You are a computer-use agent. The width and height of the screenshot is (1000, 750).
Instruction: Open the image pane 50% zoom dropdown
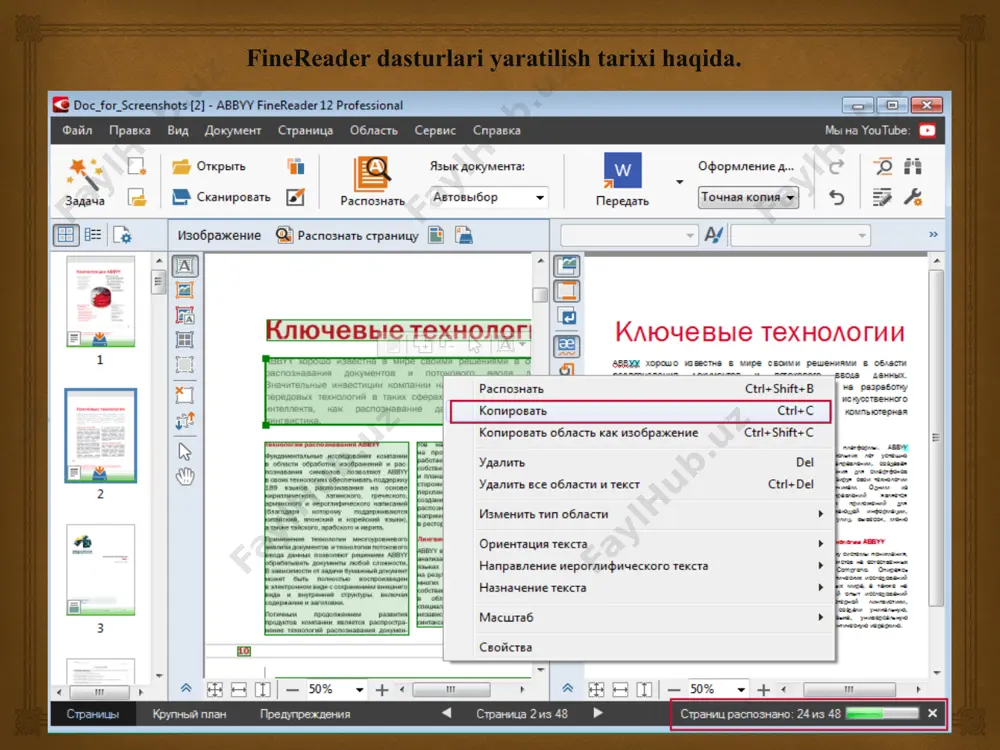tap(336, 689)
